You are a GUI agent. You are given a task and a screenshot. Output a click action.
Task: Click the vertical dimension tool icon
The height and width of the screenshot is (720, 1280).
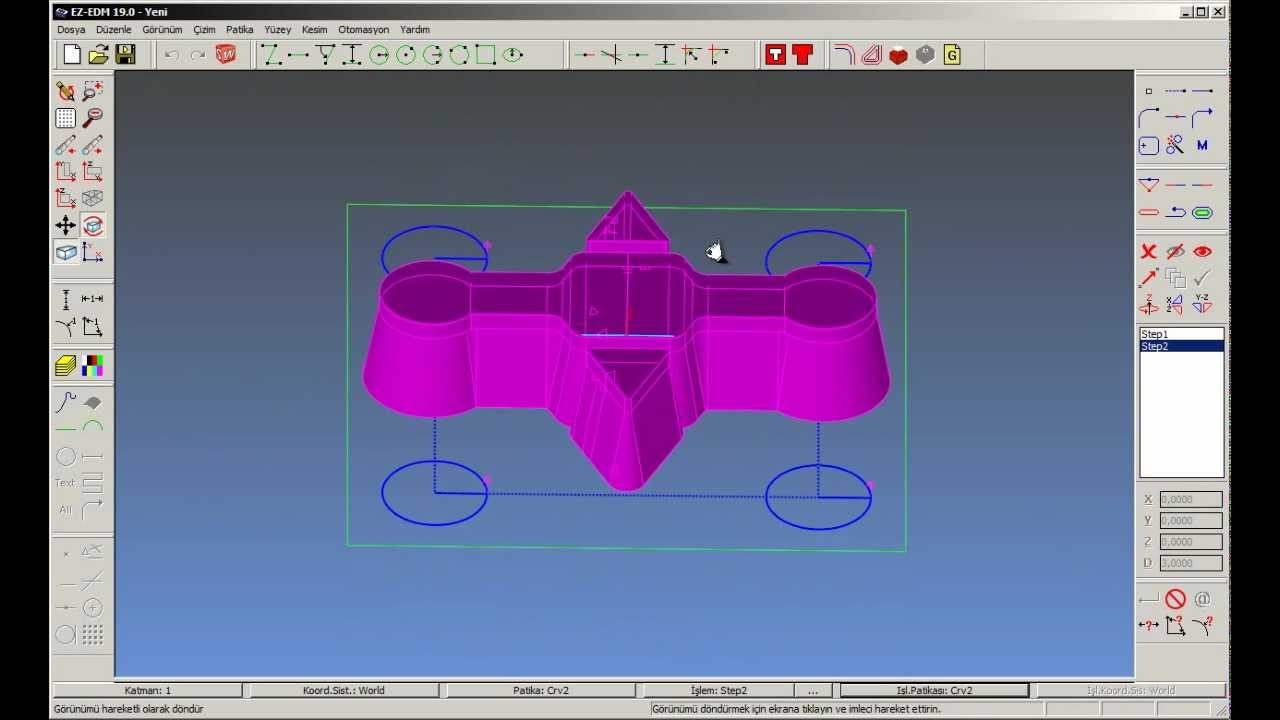pos(65,298)
